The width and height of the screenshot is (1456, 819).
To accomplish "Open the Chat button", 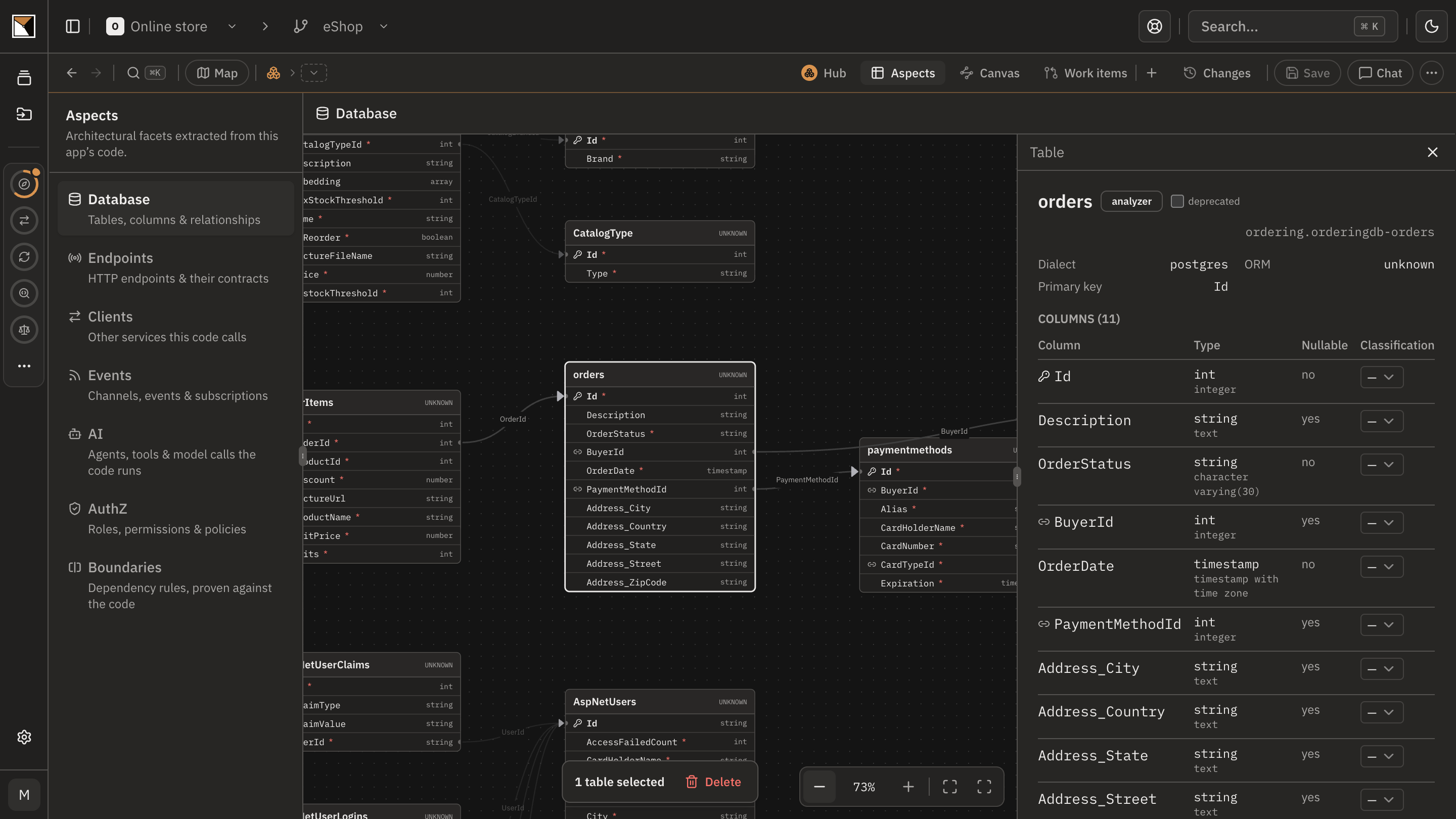I will 1380,73.
